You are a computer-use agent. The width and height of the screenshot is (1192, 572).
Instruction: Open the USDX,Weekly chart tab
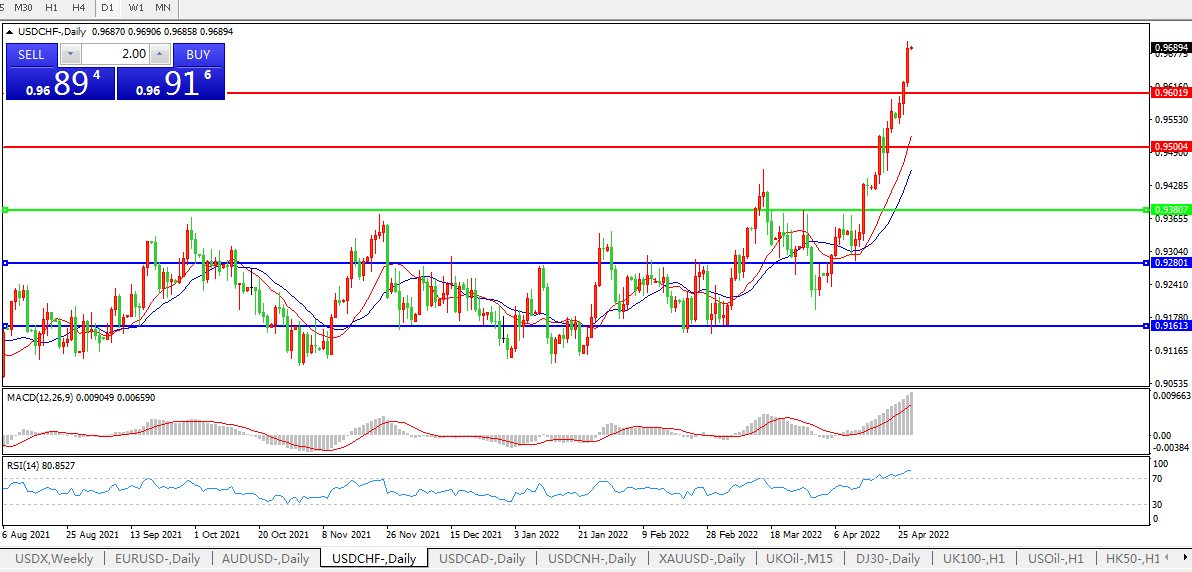coord(53,559)
